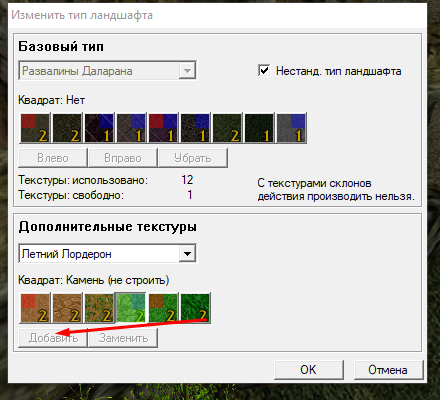Screen dimensions: 440x400
Task: Select dark cobblestone base tile with blue corner
Action: [195, 128]
